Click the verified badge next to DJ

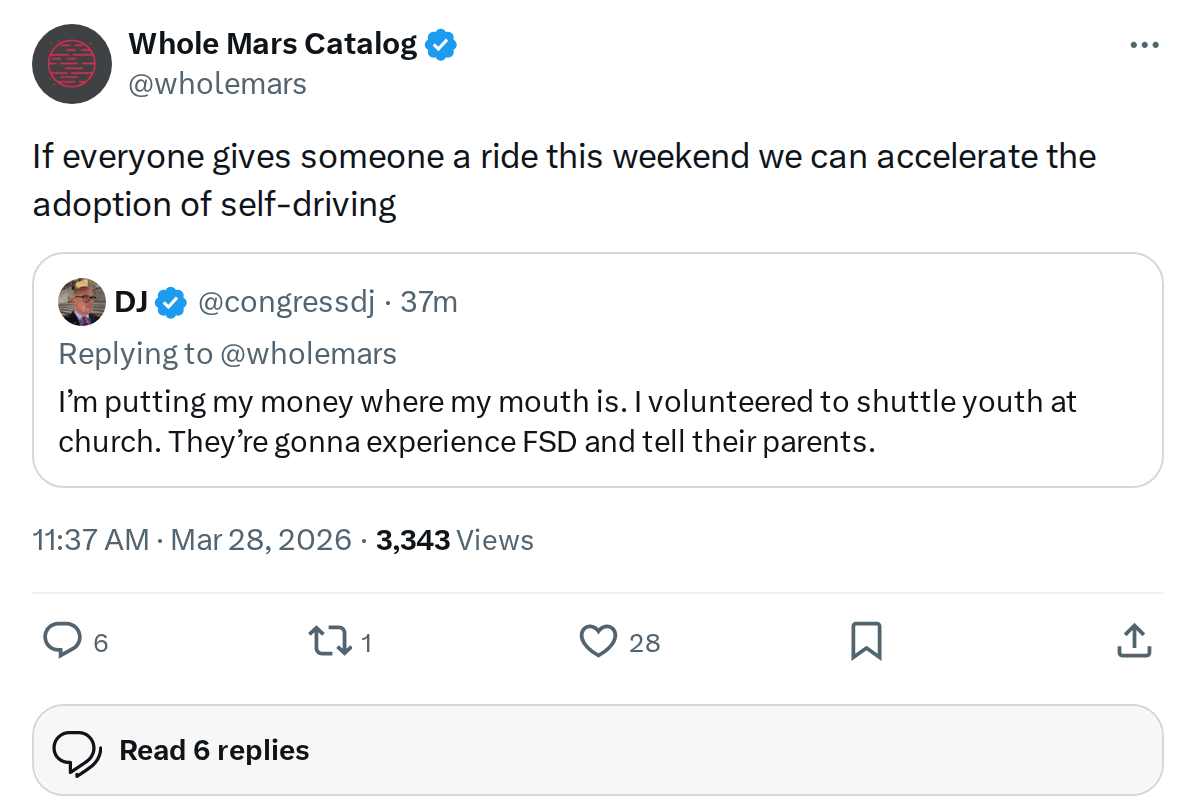tap(173, 302)
